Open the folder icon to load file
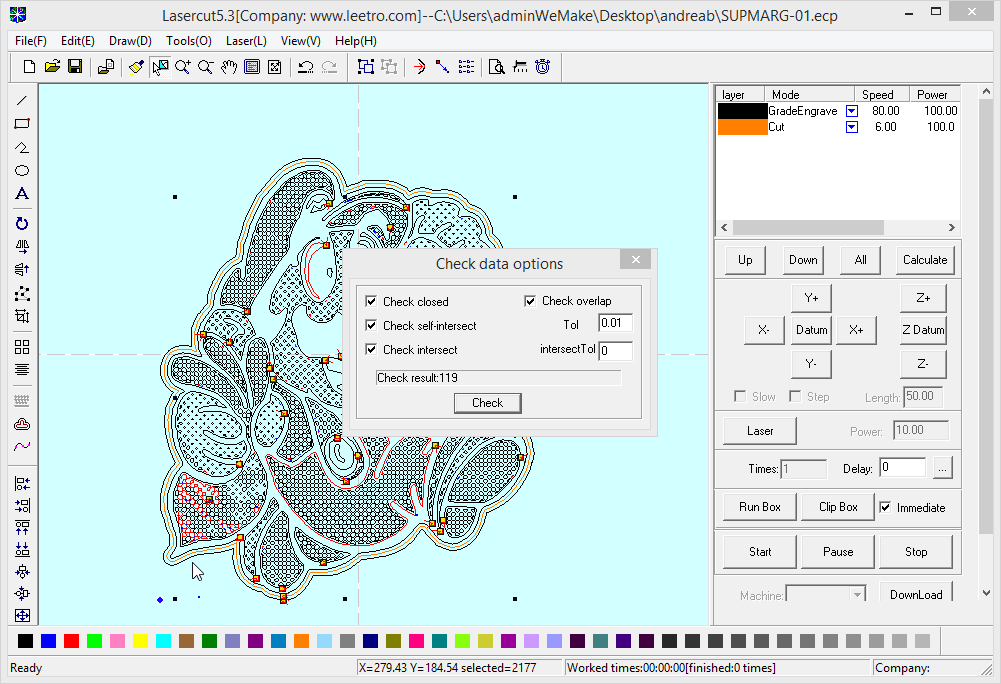 [52, 66]
